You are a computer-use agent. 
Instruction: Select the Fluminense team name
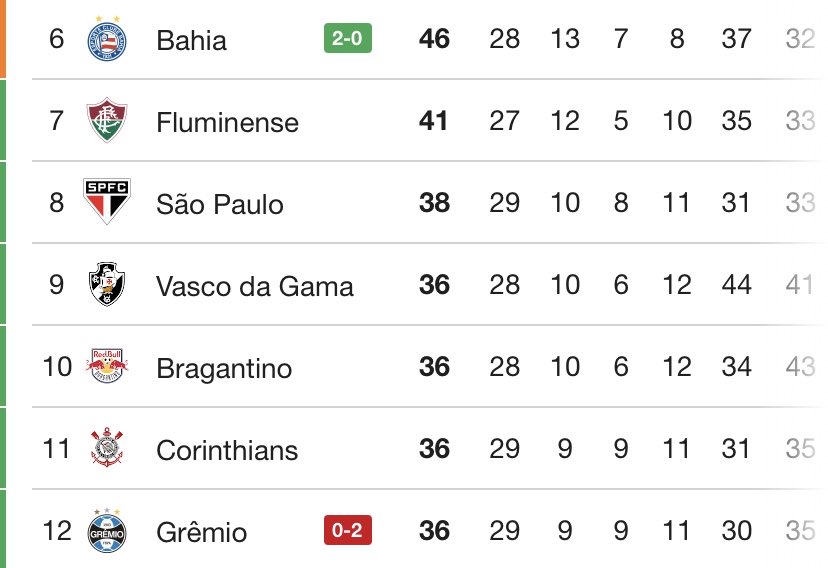pos(227,122)
